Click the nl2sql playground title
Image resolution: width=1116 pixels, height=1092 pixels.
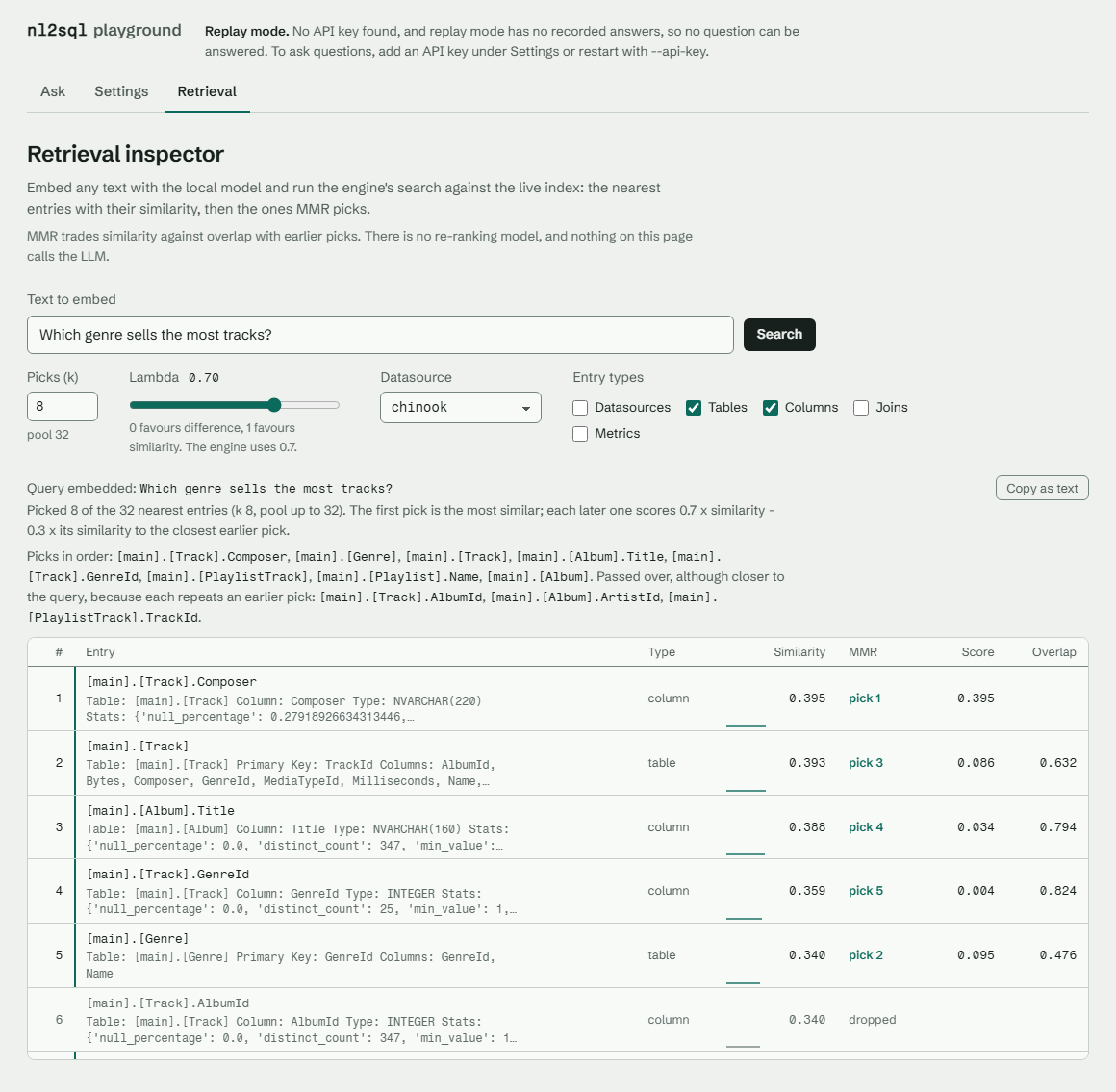(x=104, y=30)
